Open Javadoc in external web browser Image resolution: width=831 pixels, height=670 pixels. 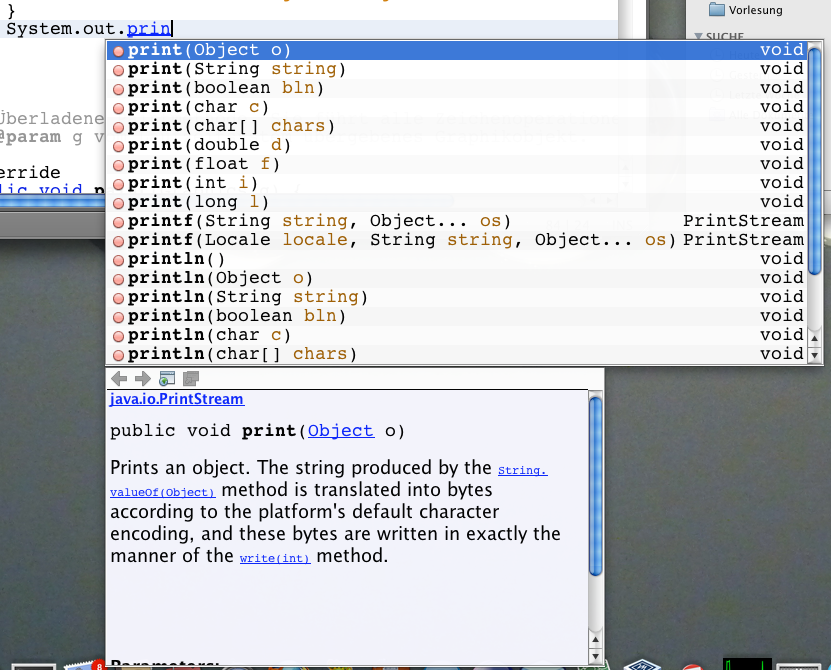167,378
